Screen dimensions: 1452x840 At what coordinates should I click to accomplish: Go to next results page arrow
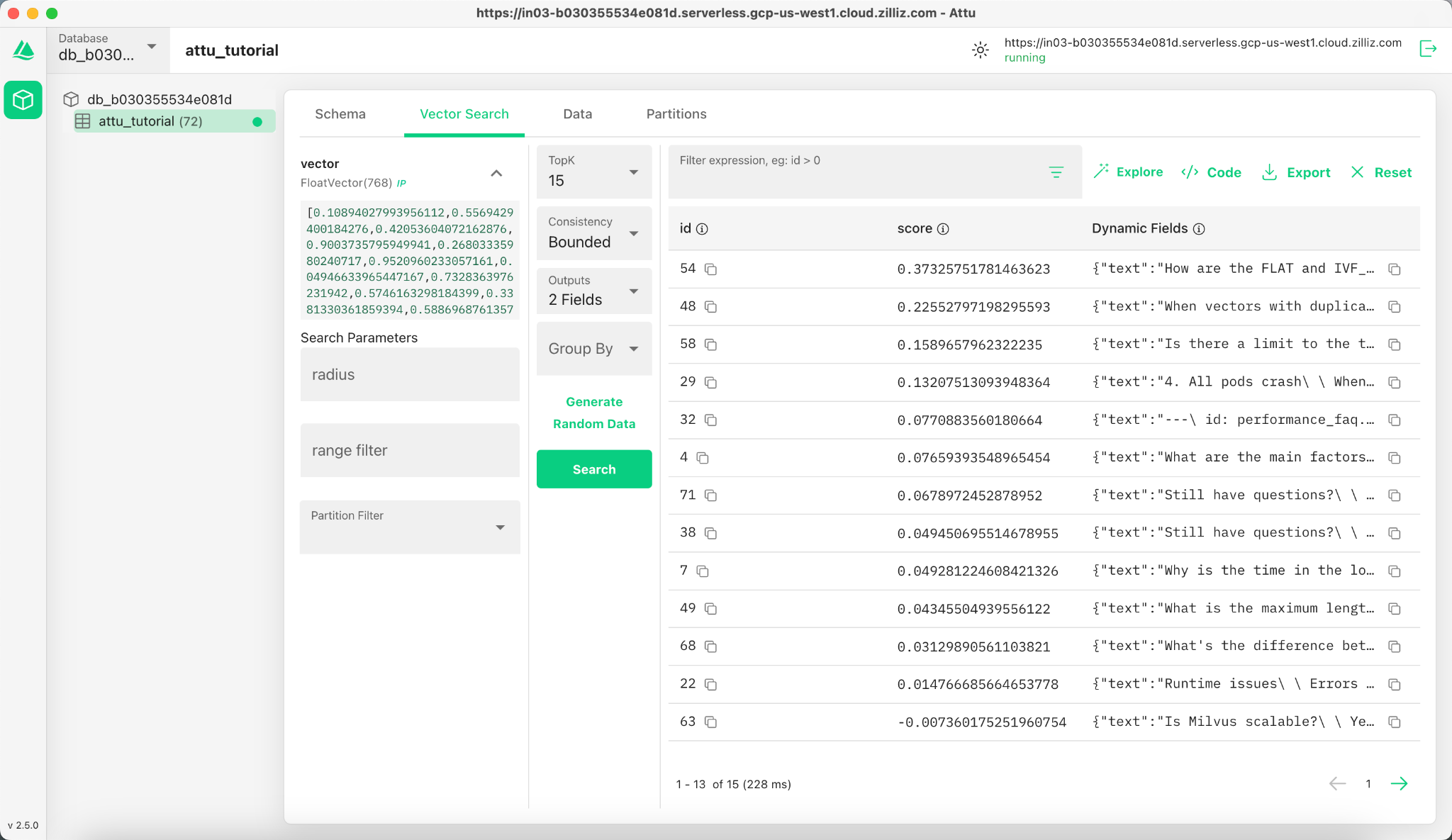[1399, 783]
